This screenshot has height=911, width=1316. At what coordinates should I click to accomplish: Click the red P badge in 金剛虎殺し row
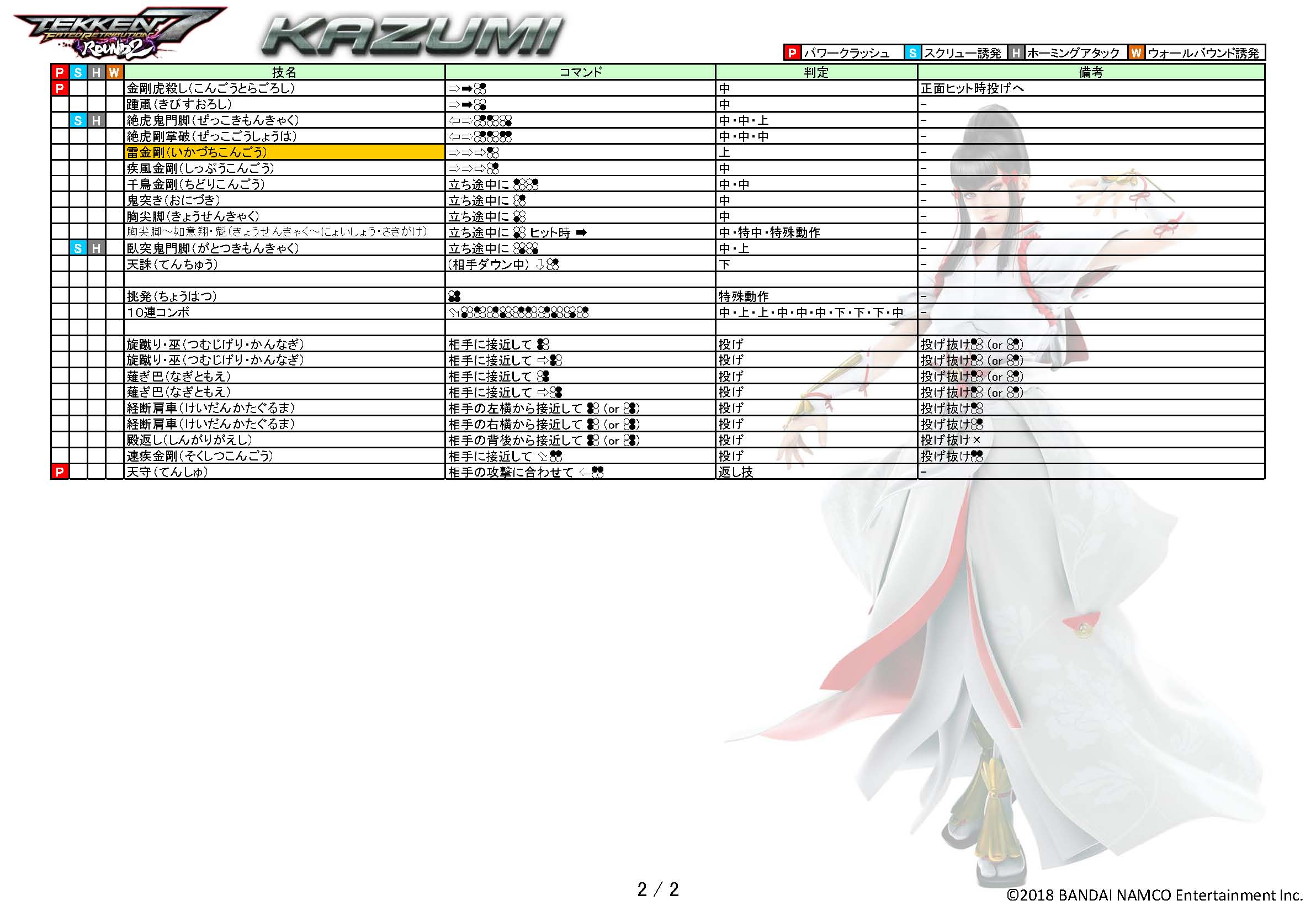tap(60, 88)
